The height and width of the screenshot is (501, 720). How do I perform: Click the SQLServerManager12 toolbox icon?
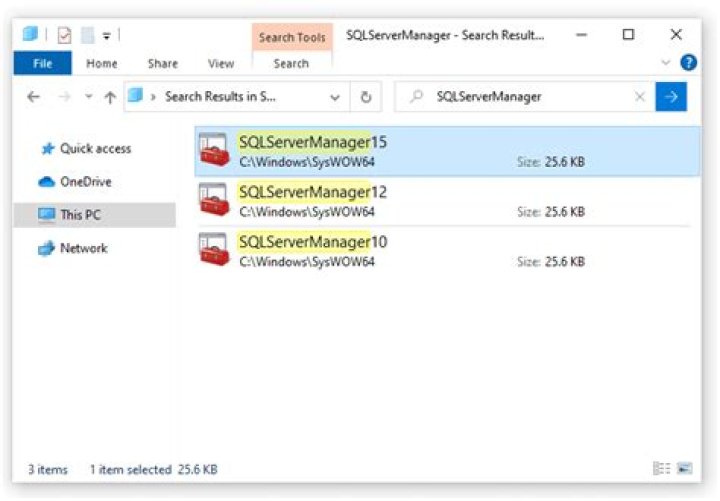(214, 200)
